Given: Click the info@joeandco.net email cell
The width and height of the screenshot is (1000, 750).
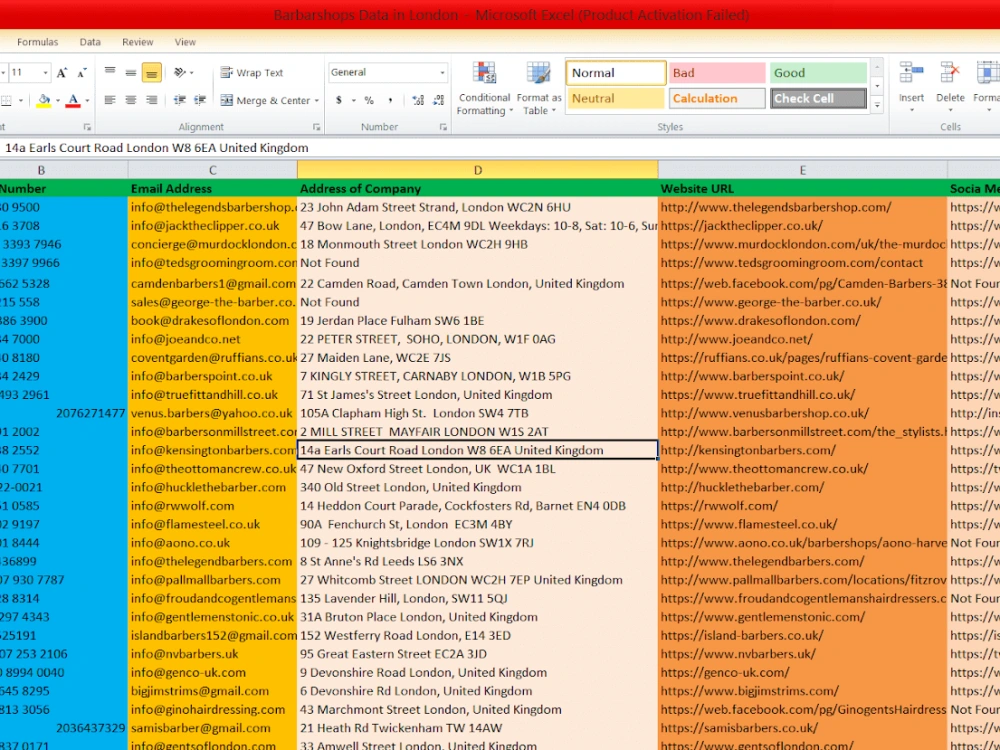Looking at the screenshot, I should point(212,339).
